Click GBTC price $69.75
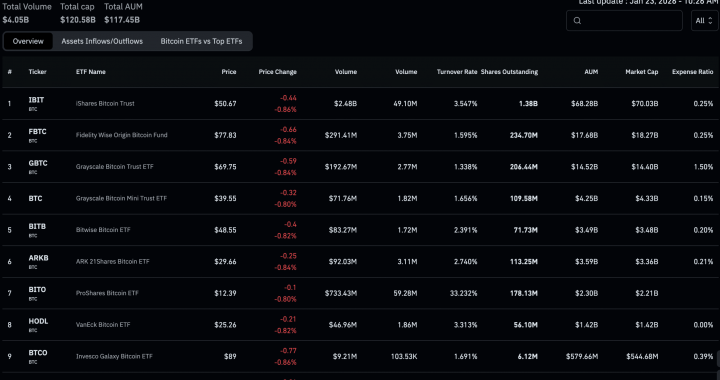The height and width of the screenshot is (380, 720). point(225,167)
